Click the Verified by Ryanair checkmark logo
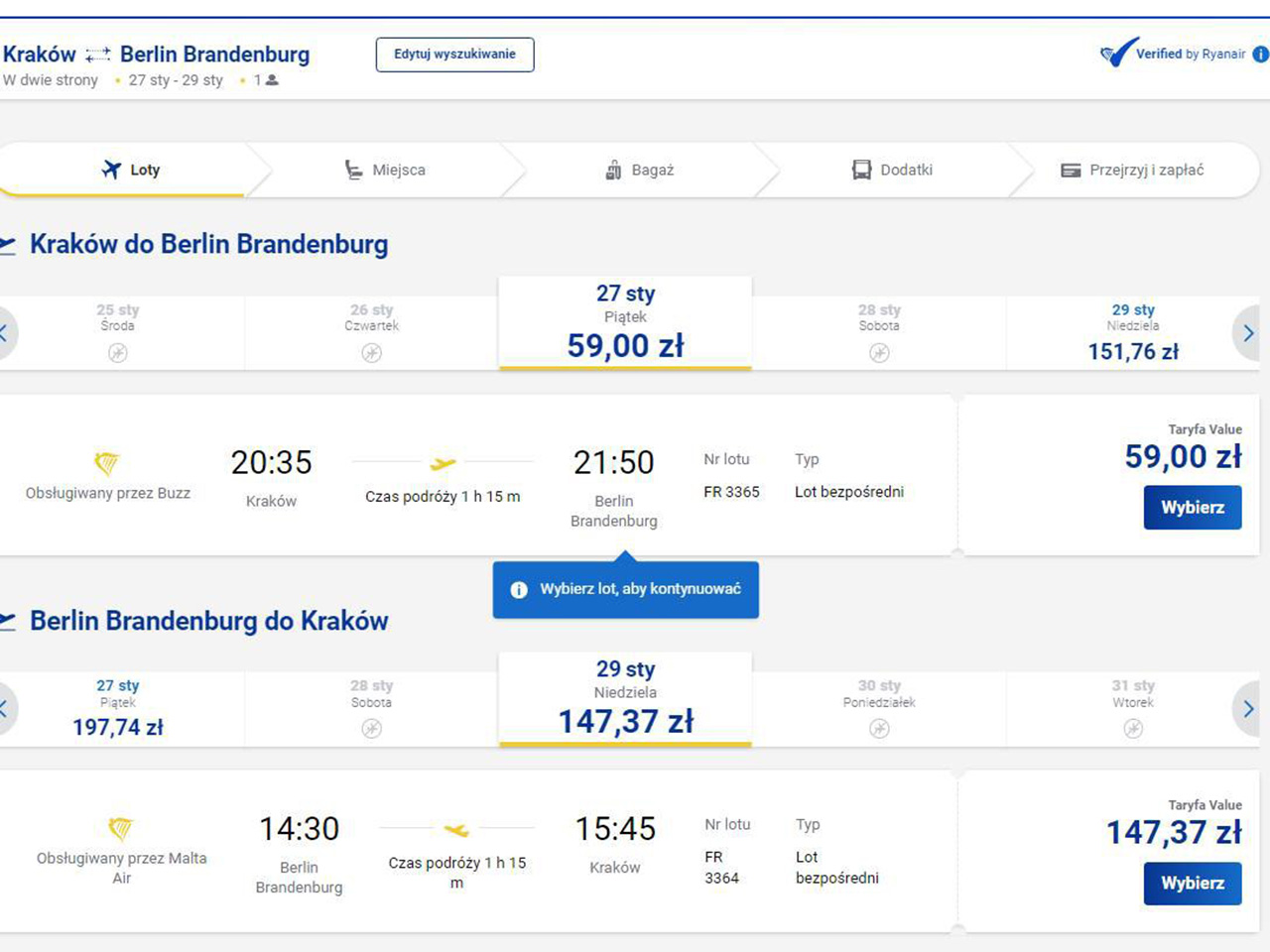Viewport: 1270px width, 952px height. [x=1118, y=53]
